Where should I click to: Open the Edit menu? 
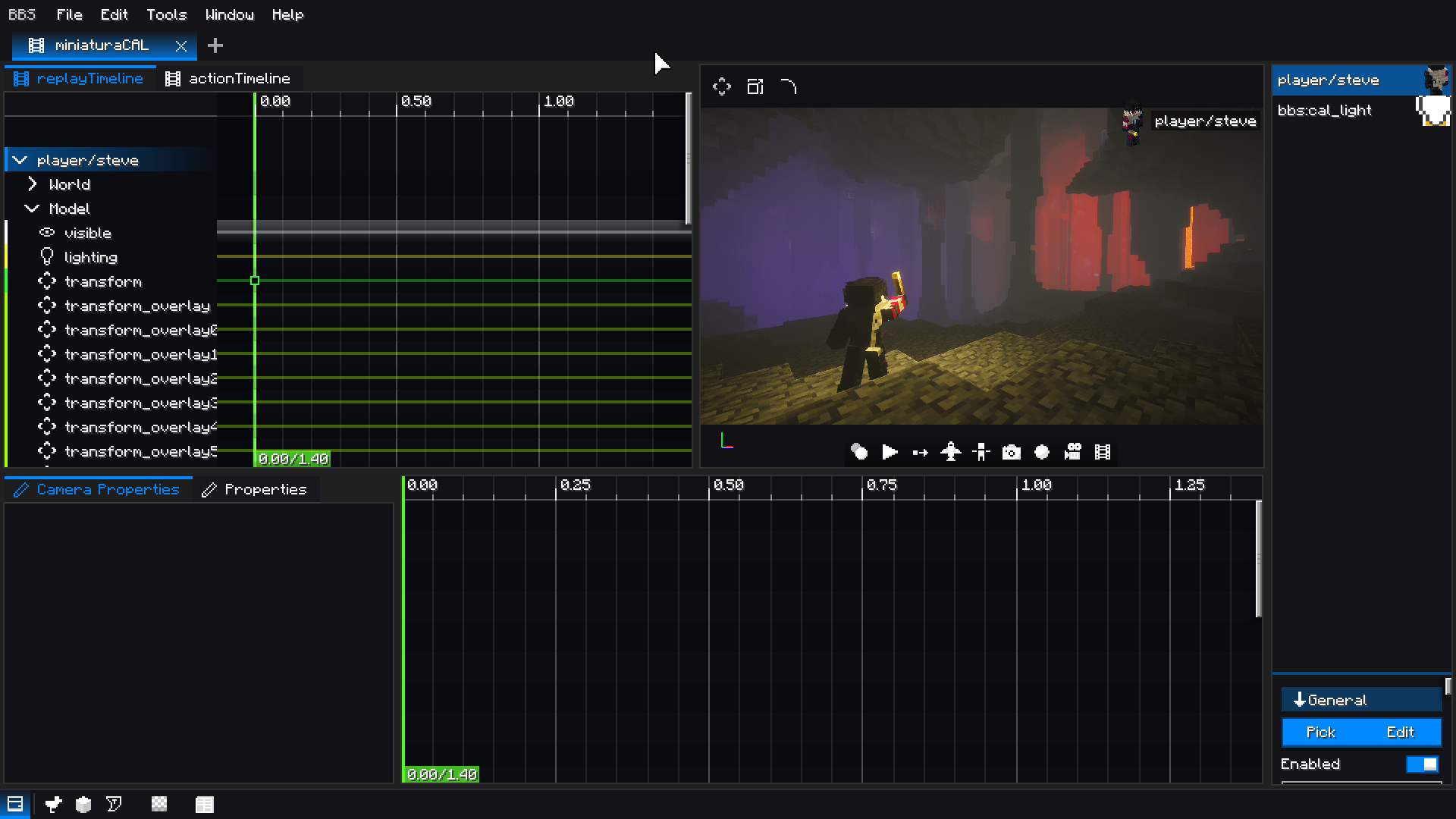[114, 14]
